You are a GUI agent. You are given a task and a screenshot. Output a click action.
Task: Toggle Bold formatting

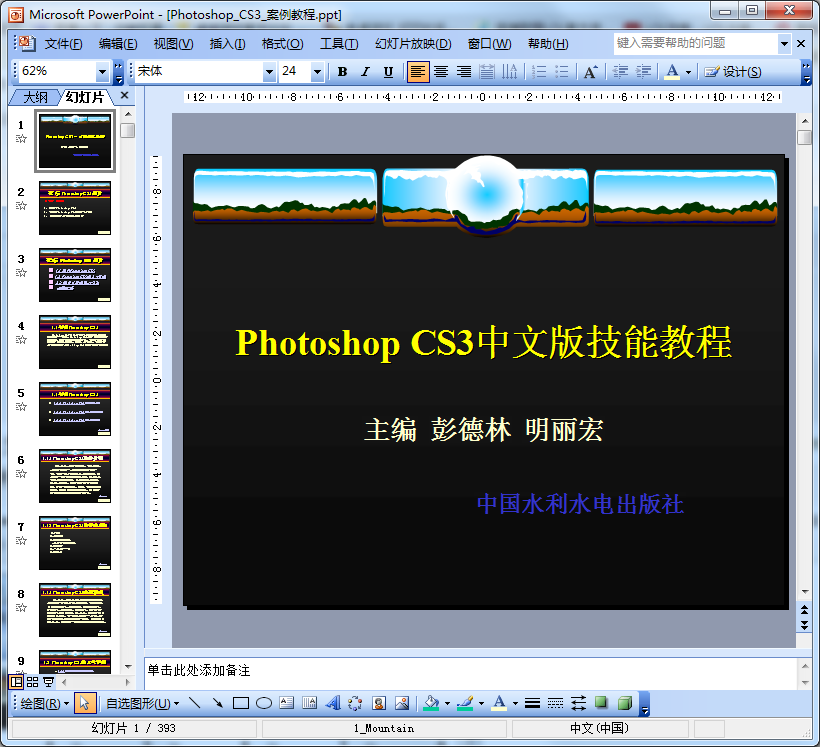[343, 72]
